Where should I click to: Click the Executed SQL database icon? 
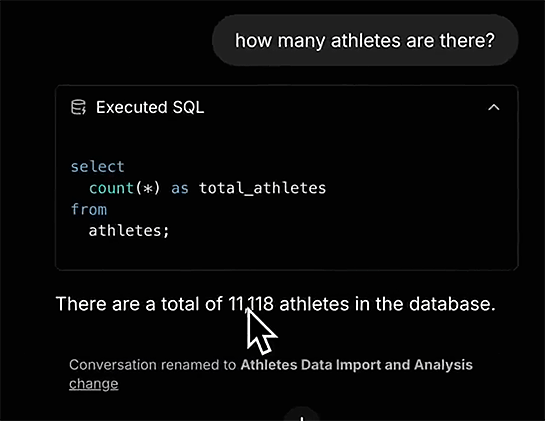click(78, 107)
